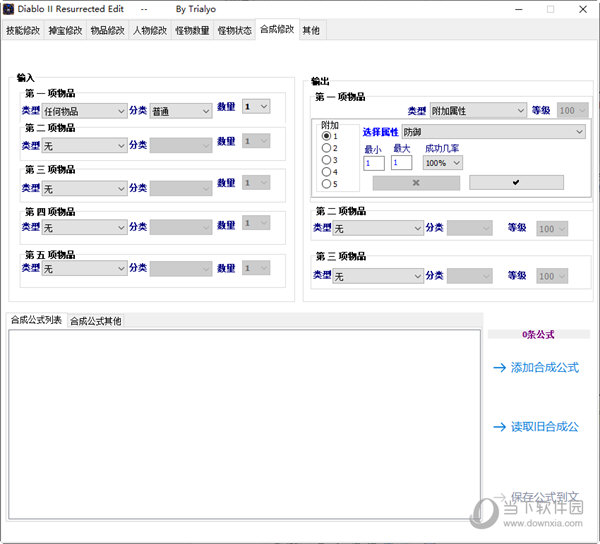Click the 最小 value input field
Screen dimensions: 600x544
click(x=374, y=163)
